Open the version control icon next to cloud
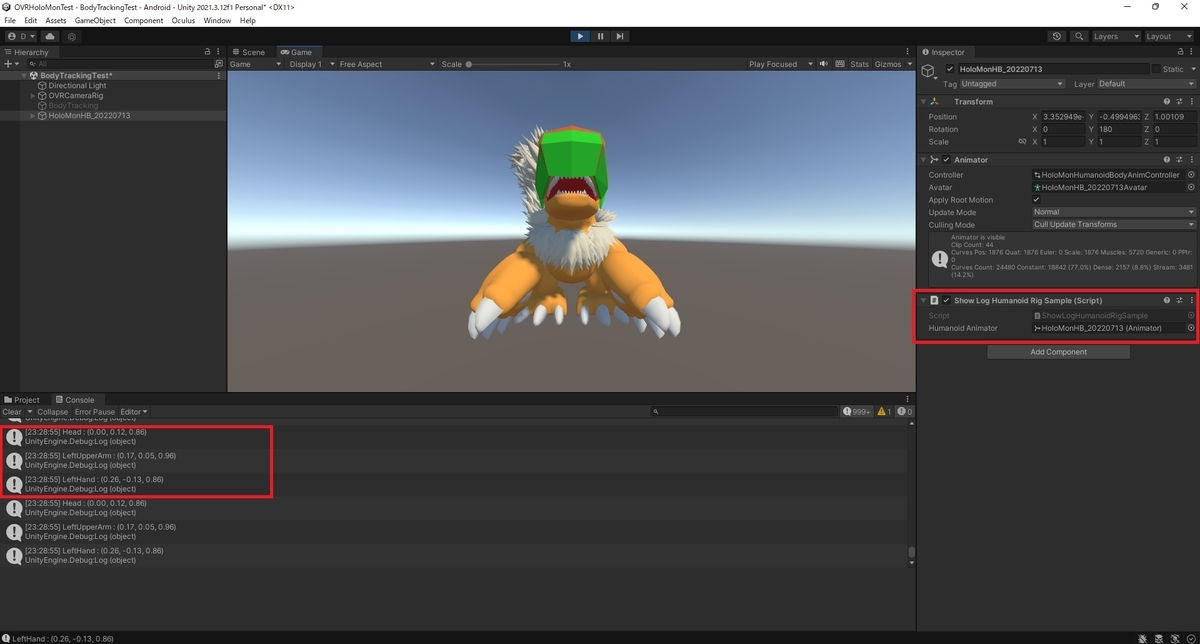Image resolution: width=1200 pixels, height=644 pixels. click(x=71, y=36)
